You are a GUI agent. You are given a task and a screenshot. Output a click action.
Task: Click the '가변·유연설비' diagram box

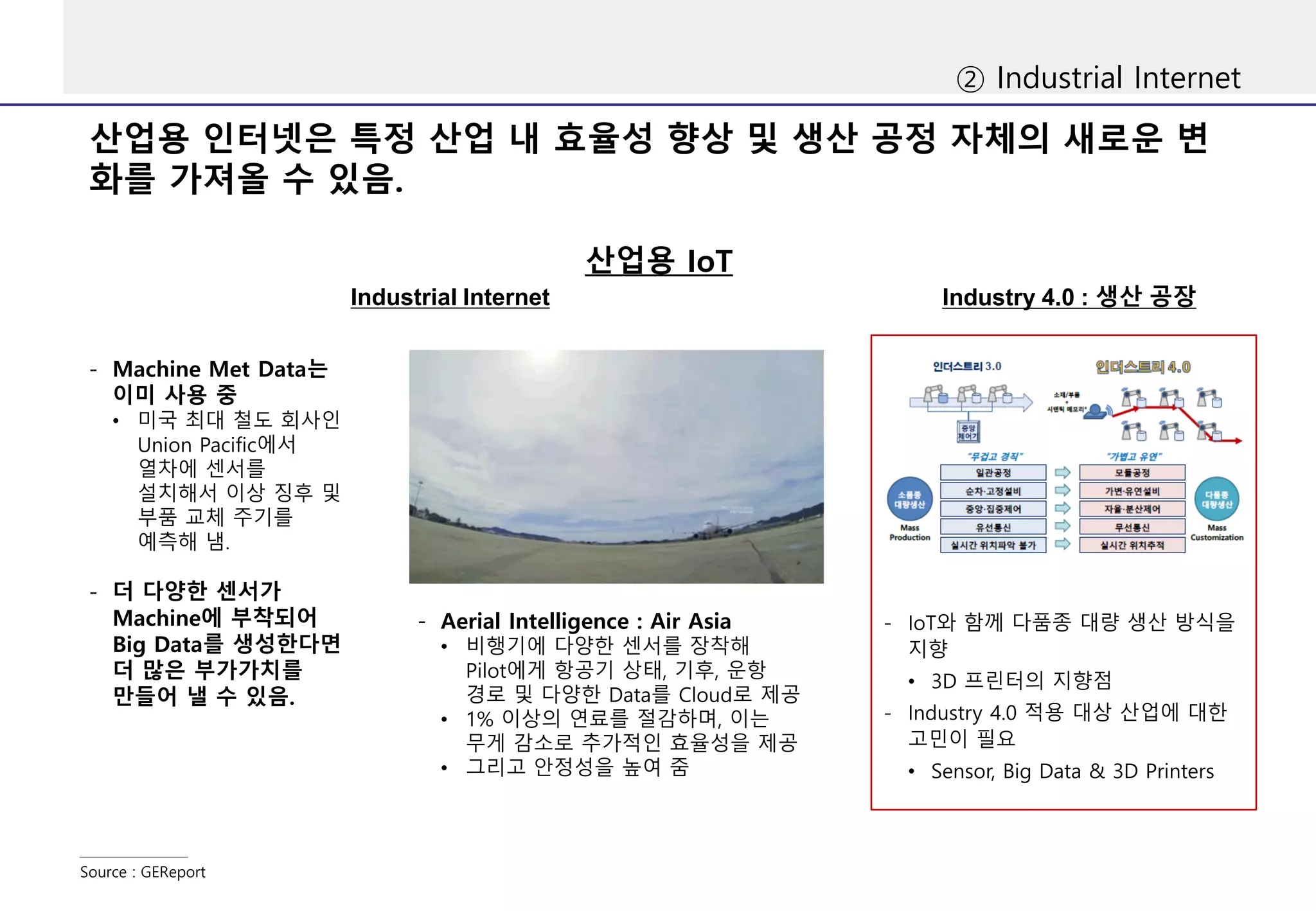(1132, 491)
